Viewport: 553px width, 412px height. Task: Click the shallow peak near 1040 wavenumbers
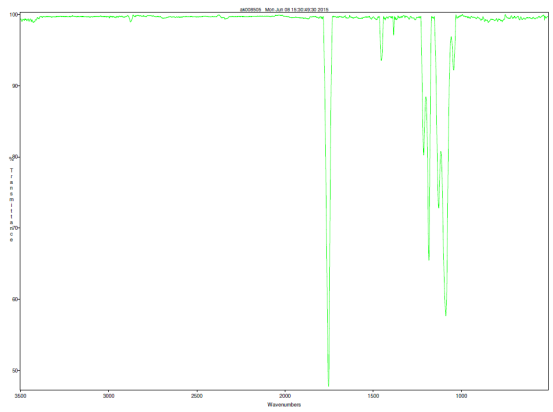(x=454, y=68)
